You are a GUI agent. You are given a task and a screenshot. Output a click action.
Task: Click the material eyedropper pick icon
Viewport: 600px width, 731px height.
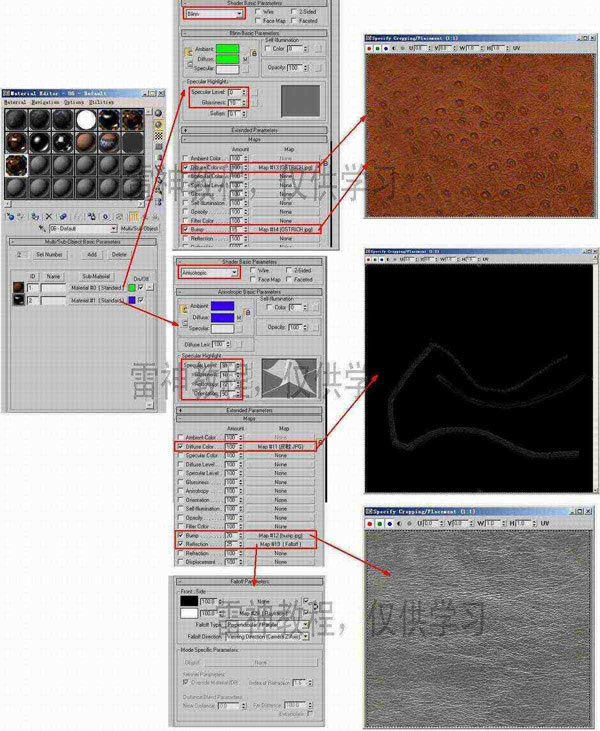pyautogui.click(x=42, y=229)
